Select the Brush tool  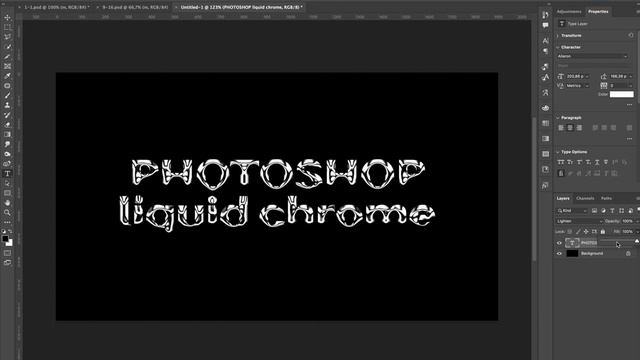click(7, 96)
